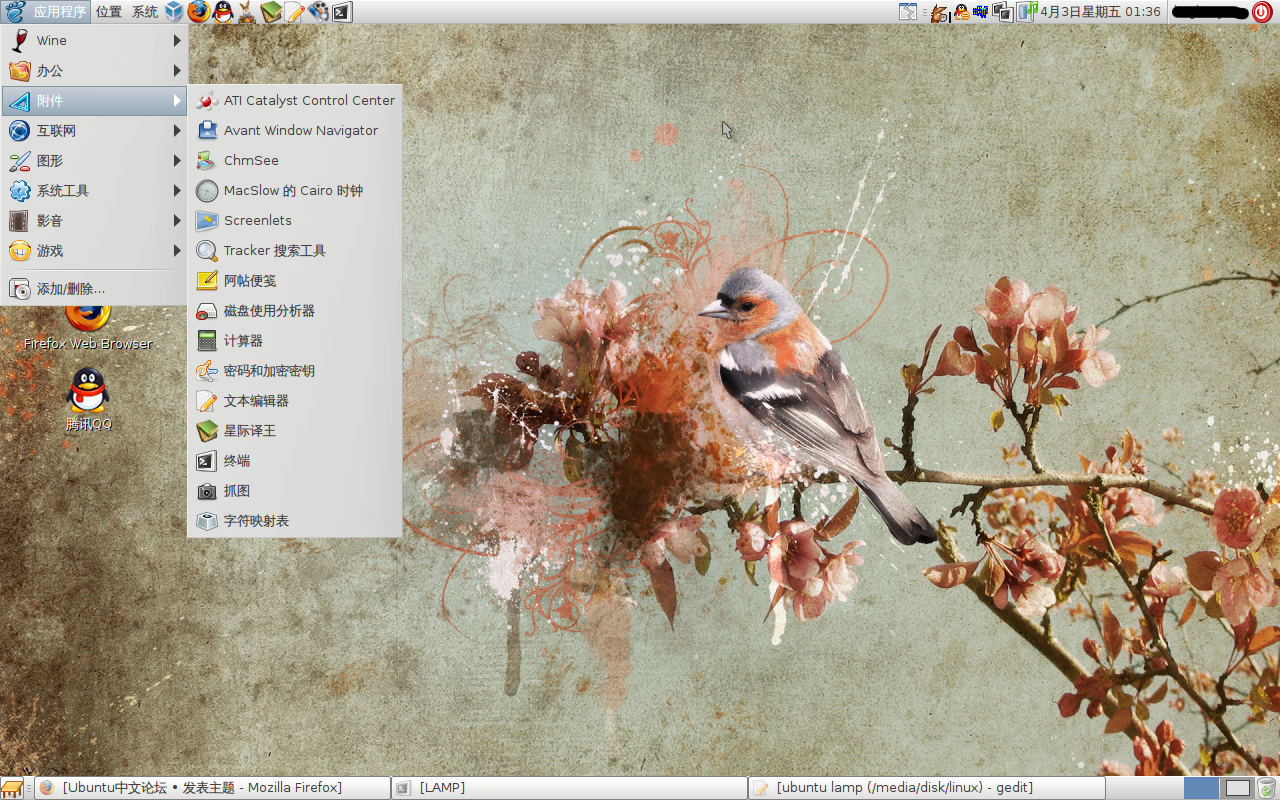Click the rabbit launcher icon in top panel

pyautogui.click(x=247, y=12)
